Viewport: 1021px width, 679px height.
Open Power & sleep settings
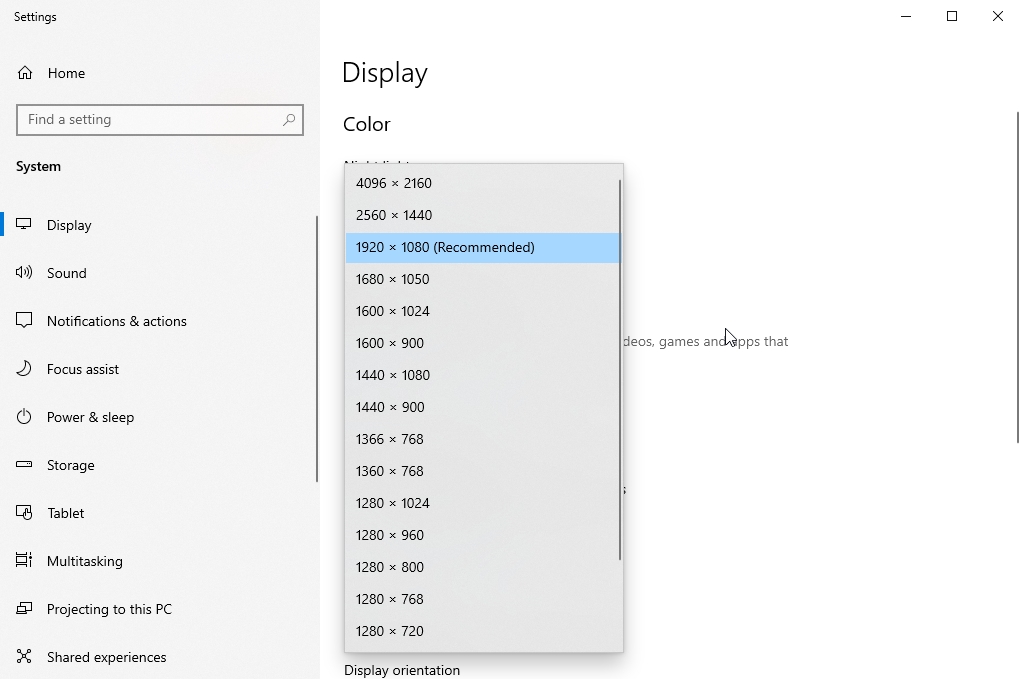click(x=159, y=417)
